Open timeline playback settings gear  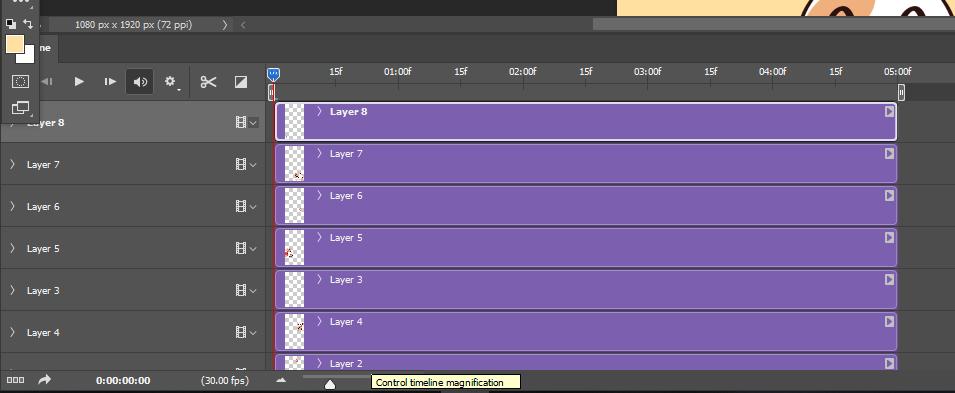(x=171, y=82)
